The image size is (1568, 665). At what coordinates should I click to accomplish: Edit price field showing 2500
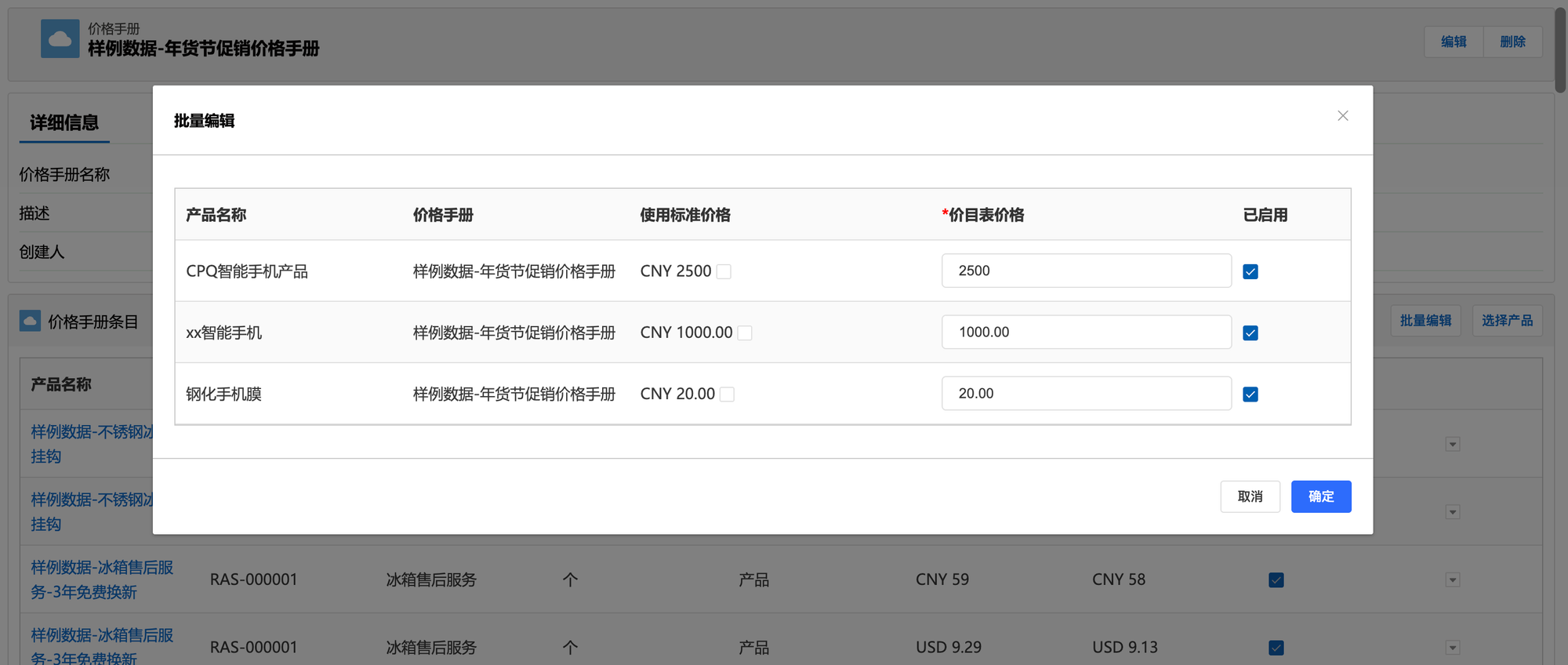(1086, 271)
